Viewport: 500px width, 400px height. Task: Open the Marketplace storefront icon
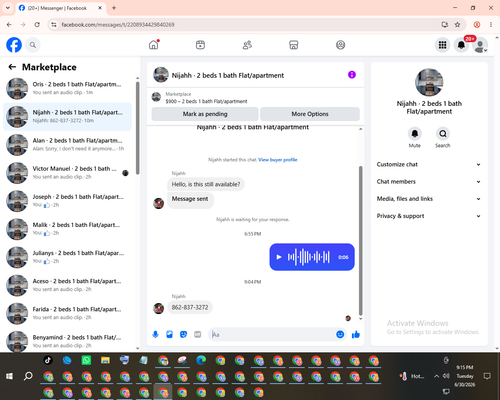294,45
